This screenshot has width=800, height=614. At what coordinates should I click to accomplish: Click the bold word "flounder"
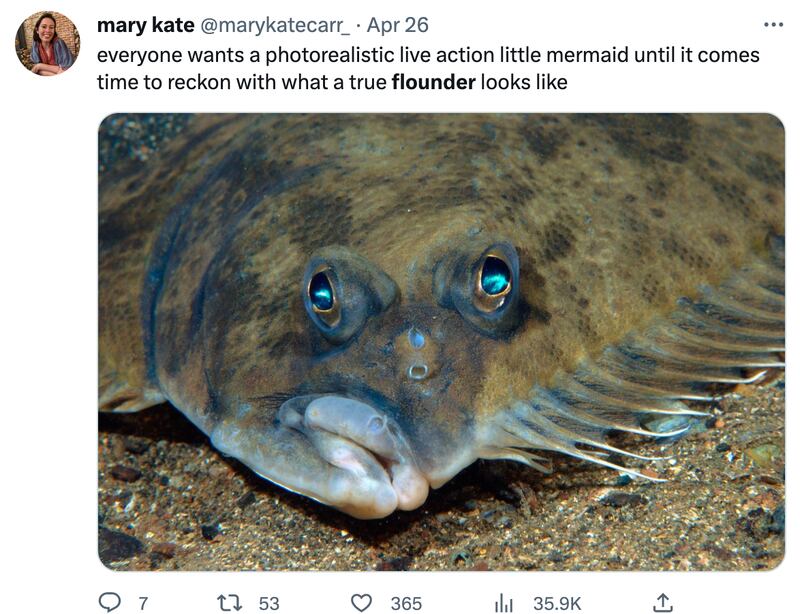433,82
